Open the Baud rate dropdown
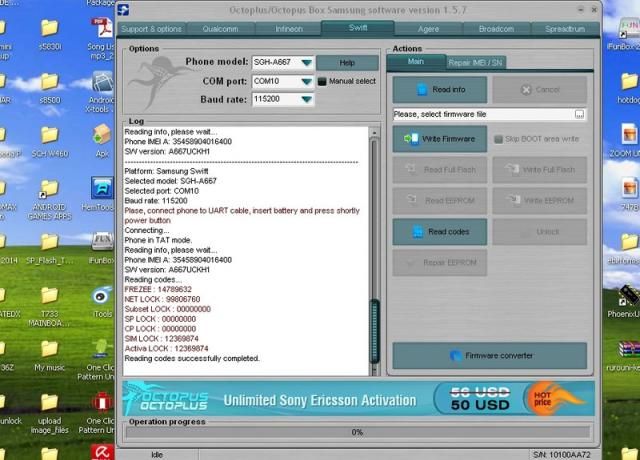The width and height of the screenshot is (640, 460). pos(306,99)
